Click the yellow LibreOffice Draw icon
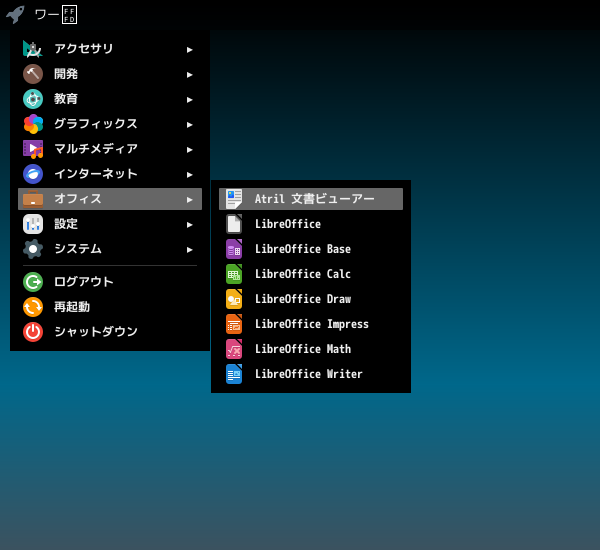600x550 pixels. point(234,299)
